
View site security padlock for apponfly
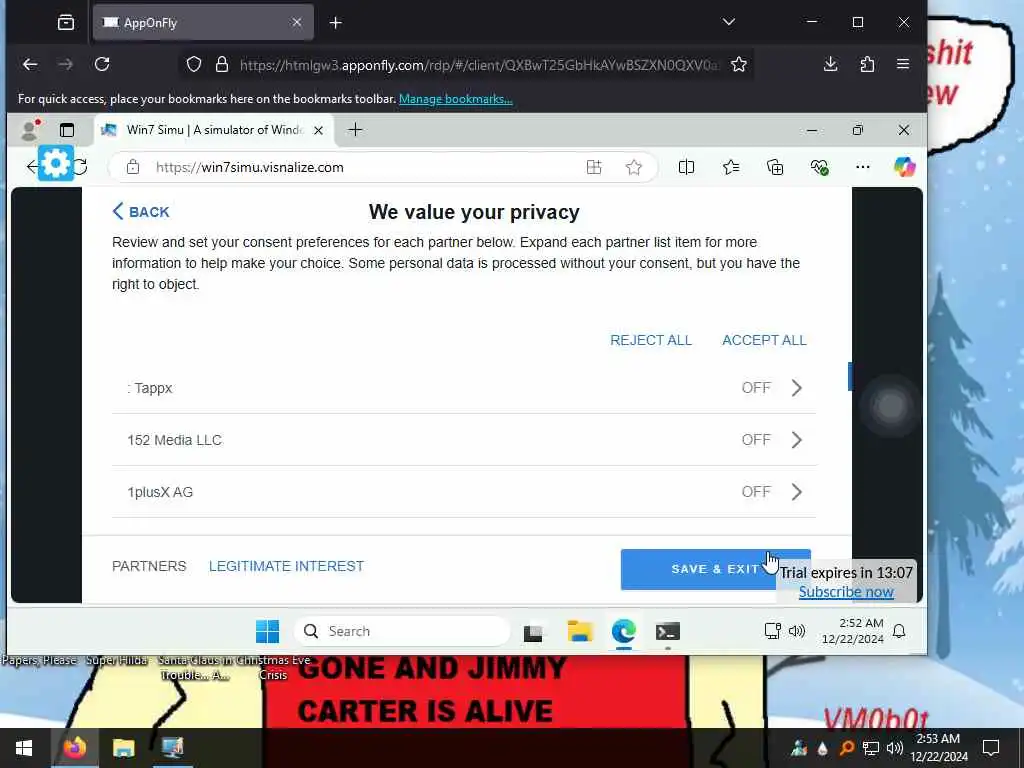222,64
